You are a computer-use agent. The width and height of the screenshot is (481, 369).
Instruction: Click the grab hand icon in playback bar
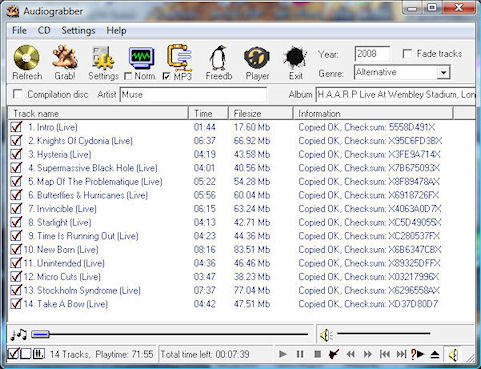click(334, 354)
